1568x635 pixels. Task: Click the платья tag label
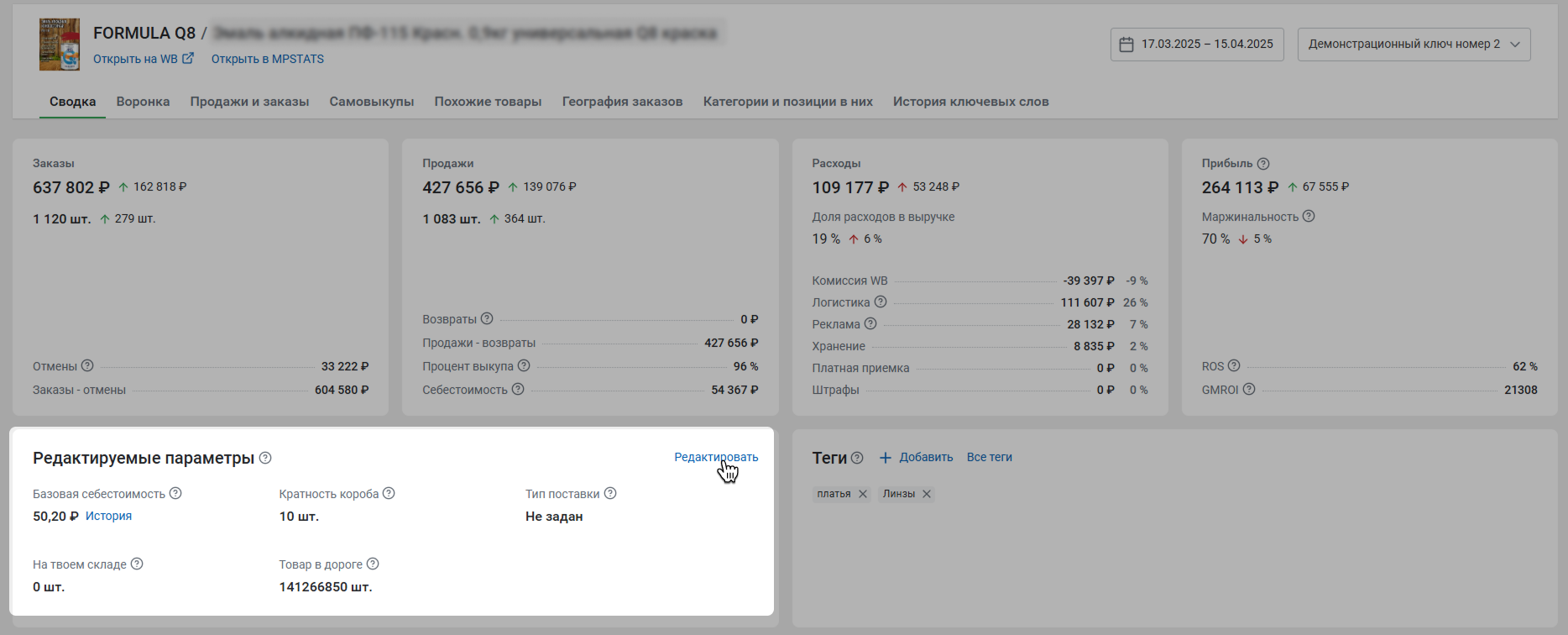point(834,494)
